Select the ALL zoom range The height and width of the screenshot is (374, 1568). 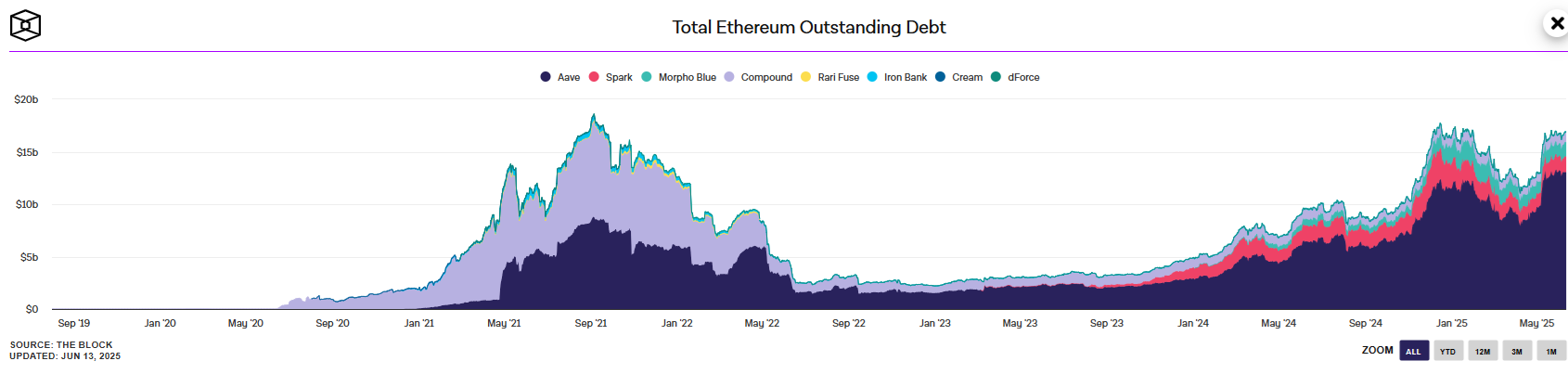1413,351
